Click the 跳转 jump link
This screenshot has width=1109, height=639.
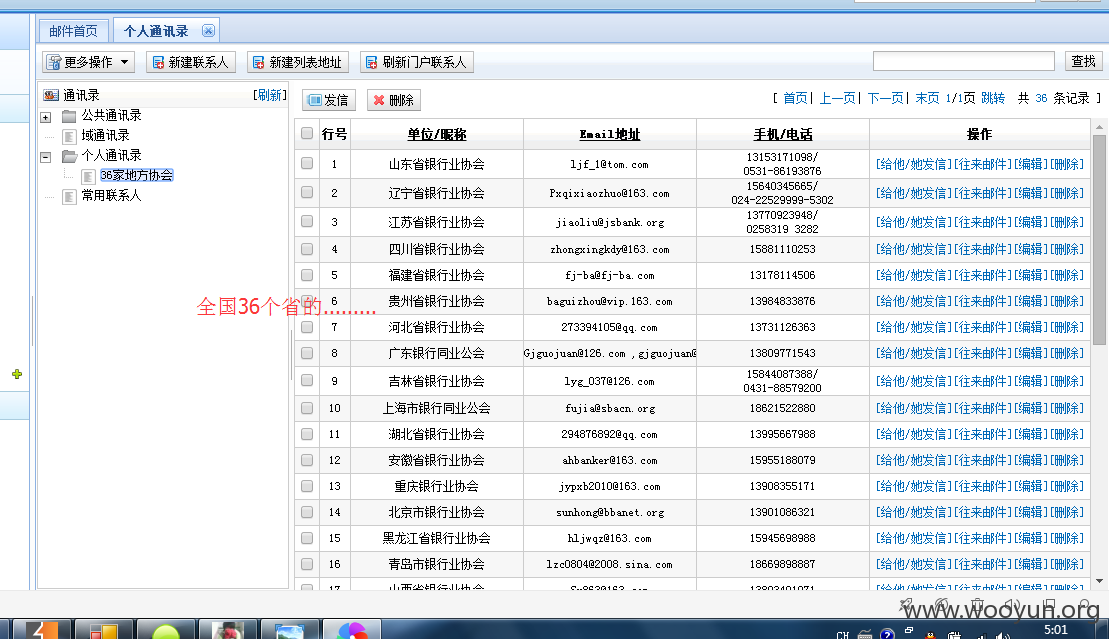coord(993,98)
